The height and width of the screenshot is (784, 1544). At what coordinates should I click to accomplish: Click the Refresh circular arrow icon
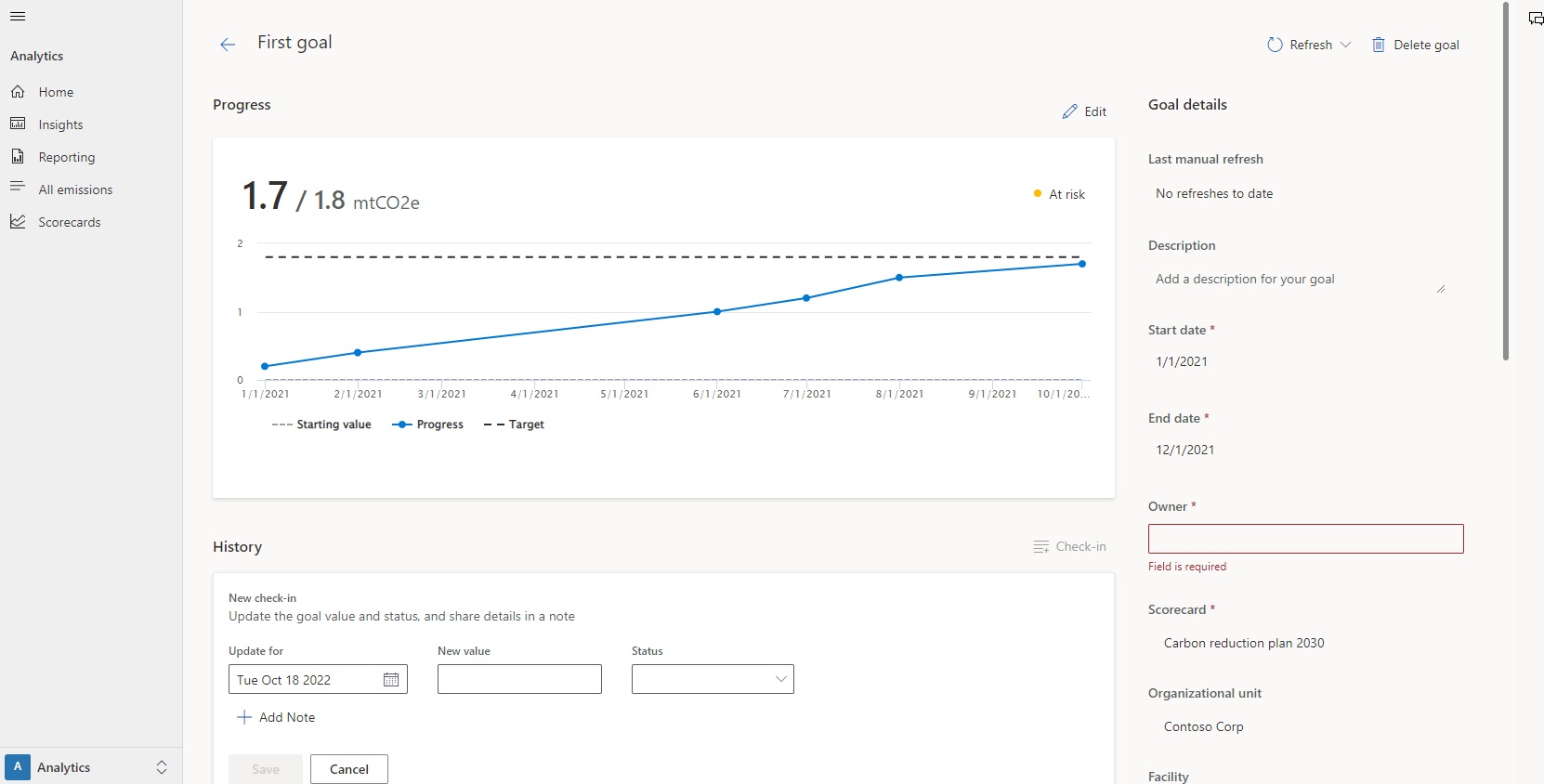click(1275, 45)
